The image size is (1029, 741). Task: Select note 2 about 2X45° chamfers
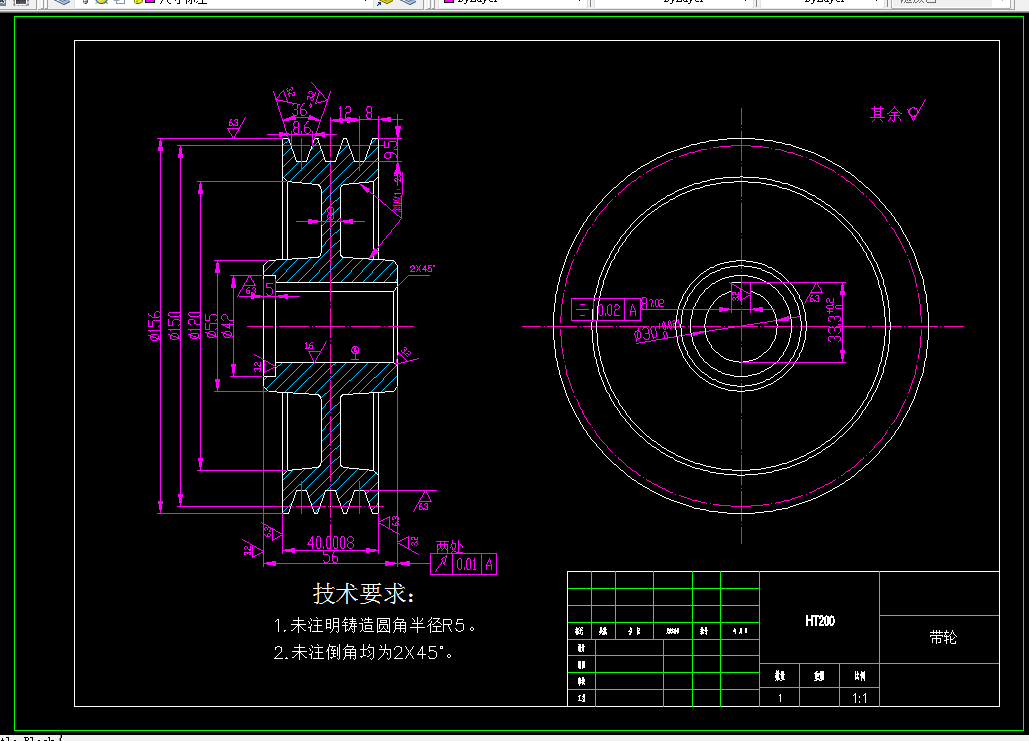[363, 652]
